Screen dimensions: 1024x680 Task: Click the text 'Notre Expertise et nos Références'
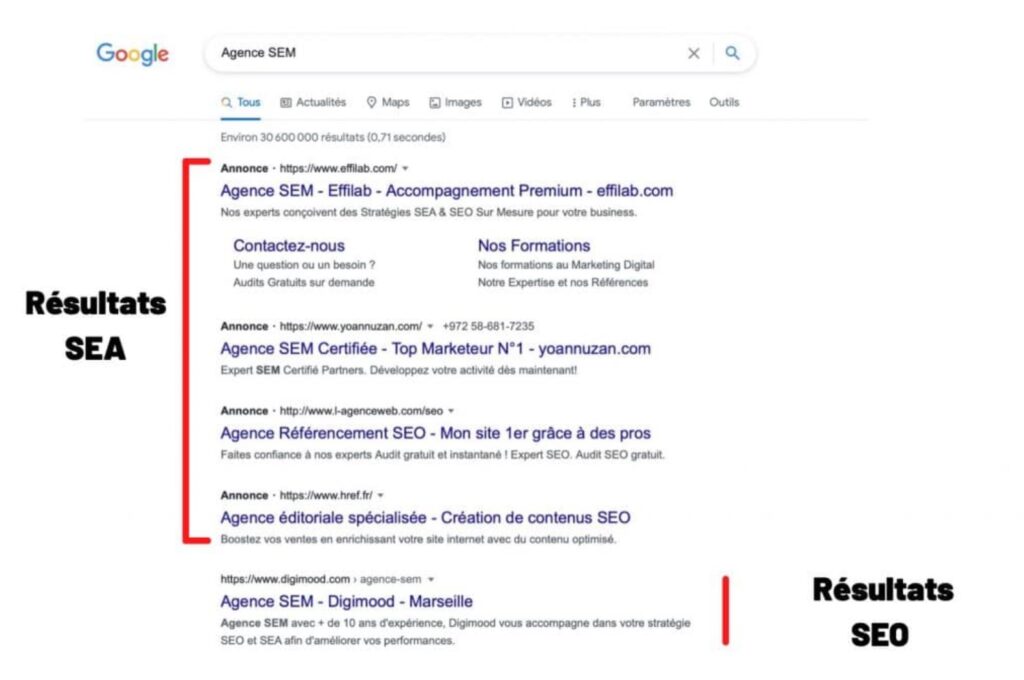tap(563, 283)
